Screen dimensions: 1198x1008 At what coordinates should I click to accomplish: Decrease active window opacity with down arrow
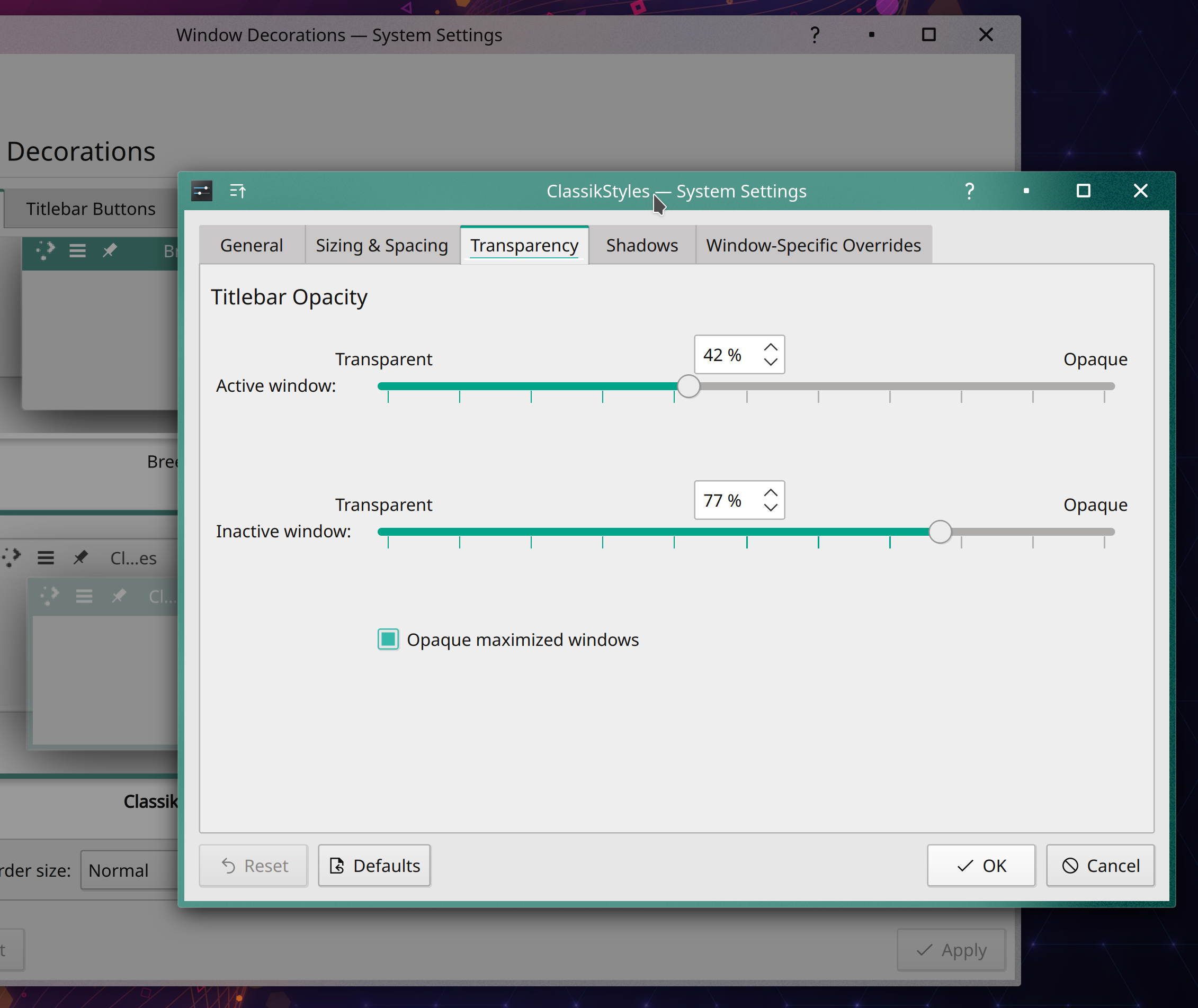[771, 362]
